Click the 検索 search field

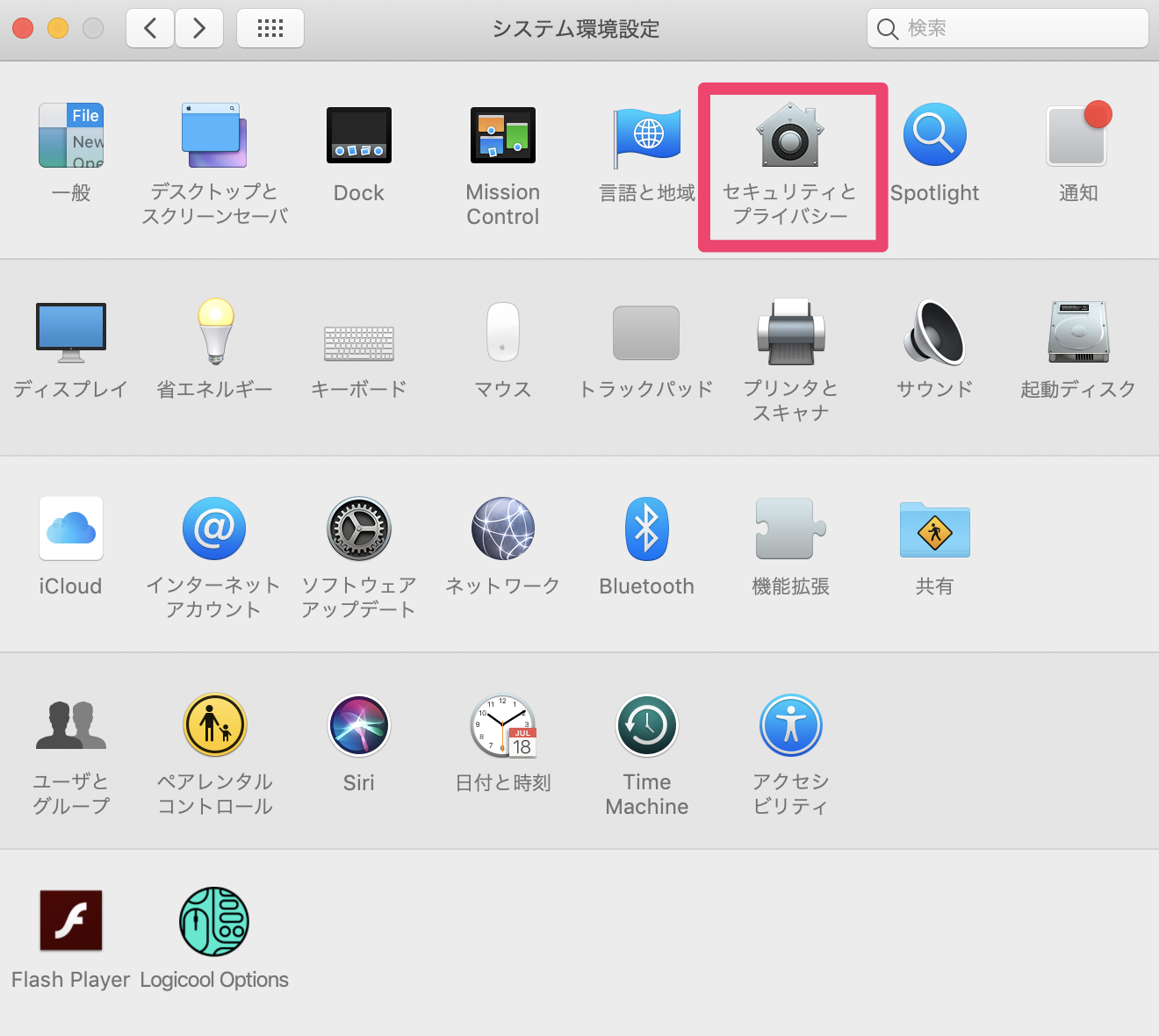pos(1008,28)
